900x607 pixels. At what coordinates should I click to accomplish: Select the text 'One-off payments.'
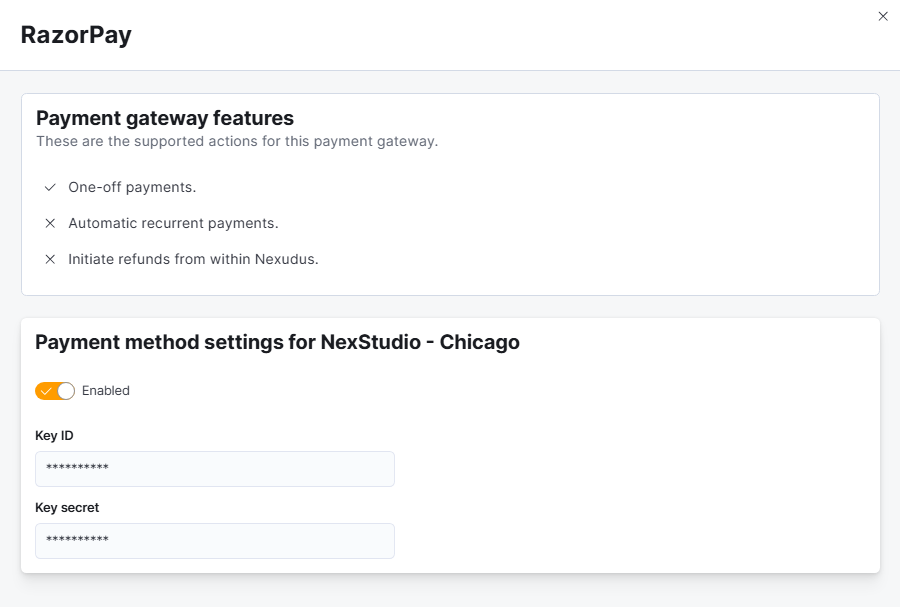click(x=132, y=187)
